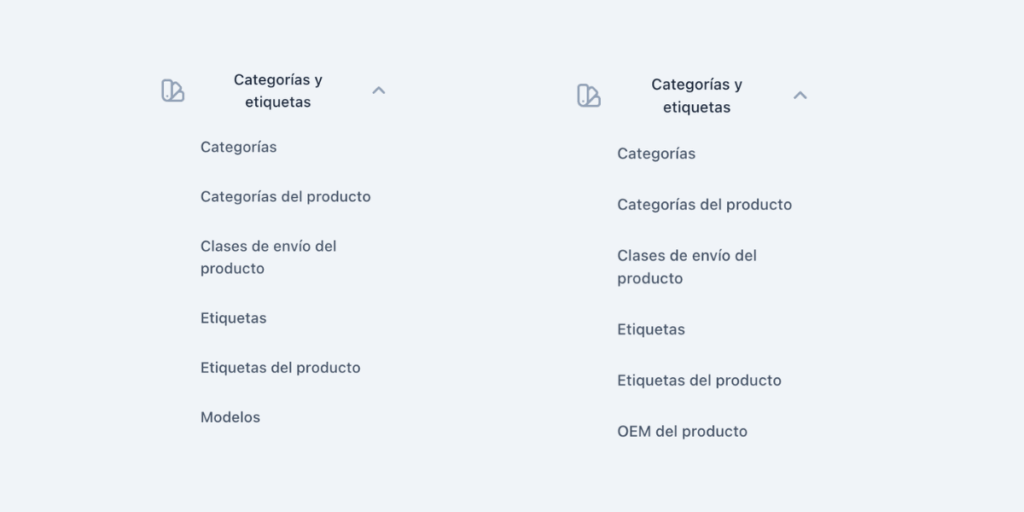The width and height of the screenshot is (1024, 512).
Task: Open Categorías in the left menu
Action: click(238, 147)
